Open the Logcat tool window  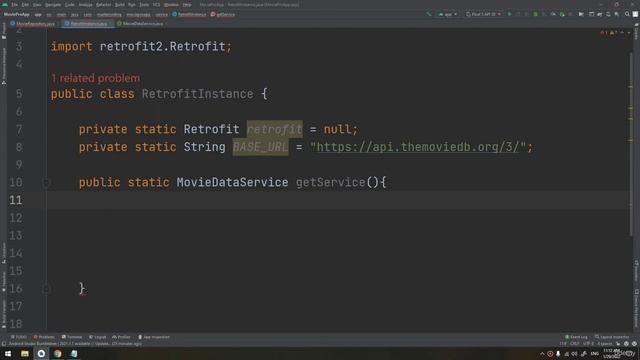pyautogui.click(x=98, y=337)
